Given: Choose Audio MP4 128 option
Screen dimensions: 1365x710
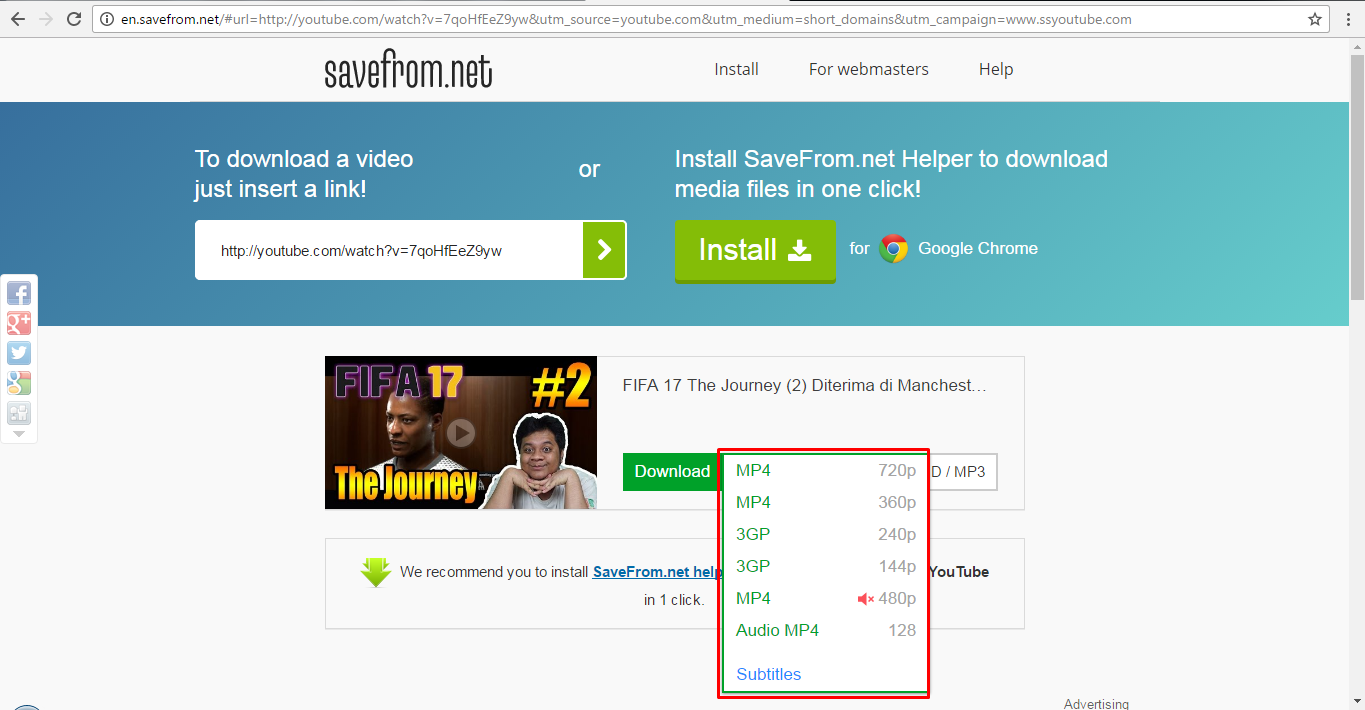Looking at the screenshot, I should pyautogui.click(x=826, y=630).
